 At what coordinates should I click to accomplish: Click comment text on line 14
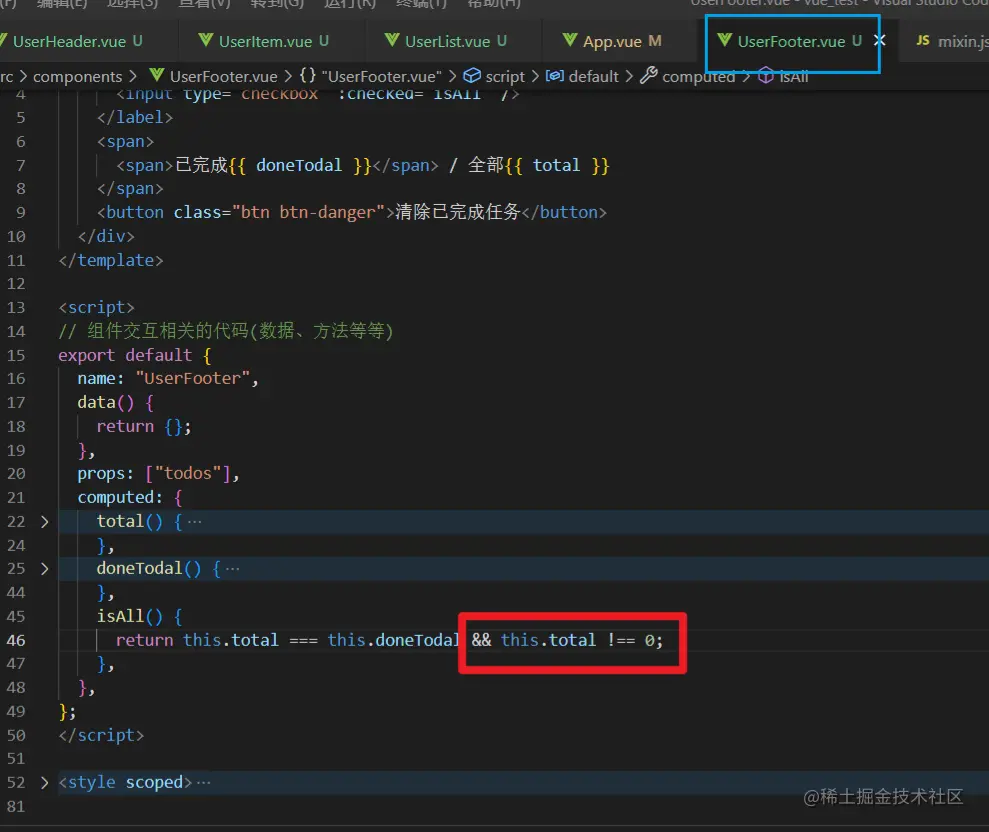point(226,331)
